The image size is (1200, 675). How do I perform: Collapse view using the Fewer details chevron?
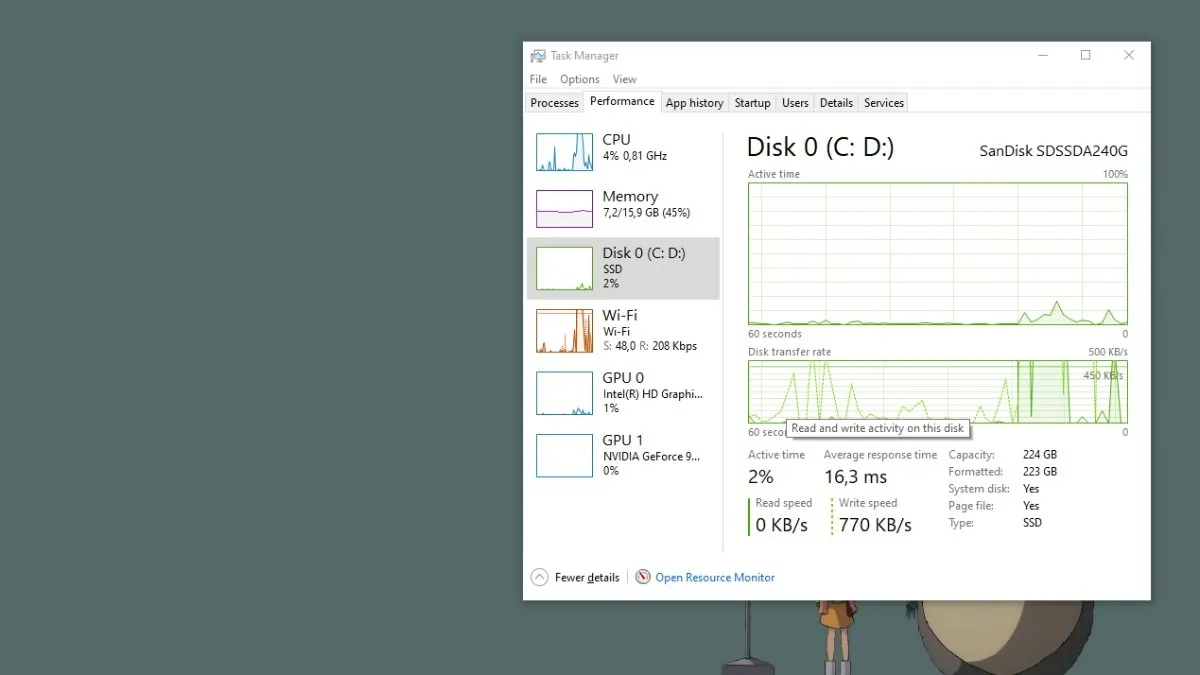tap(538, 577)
